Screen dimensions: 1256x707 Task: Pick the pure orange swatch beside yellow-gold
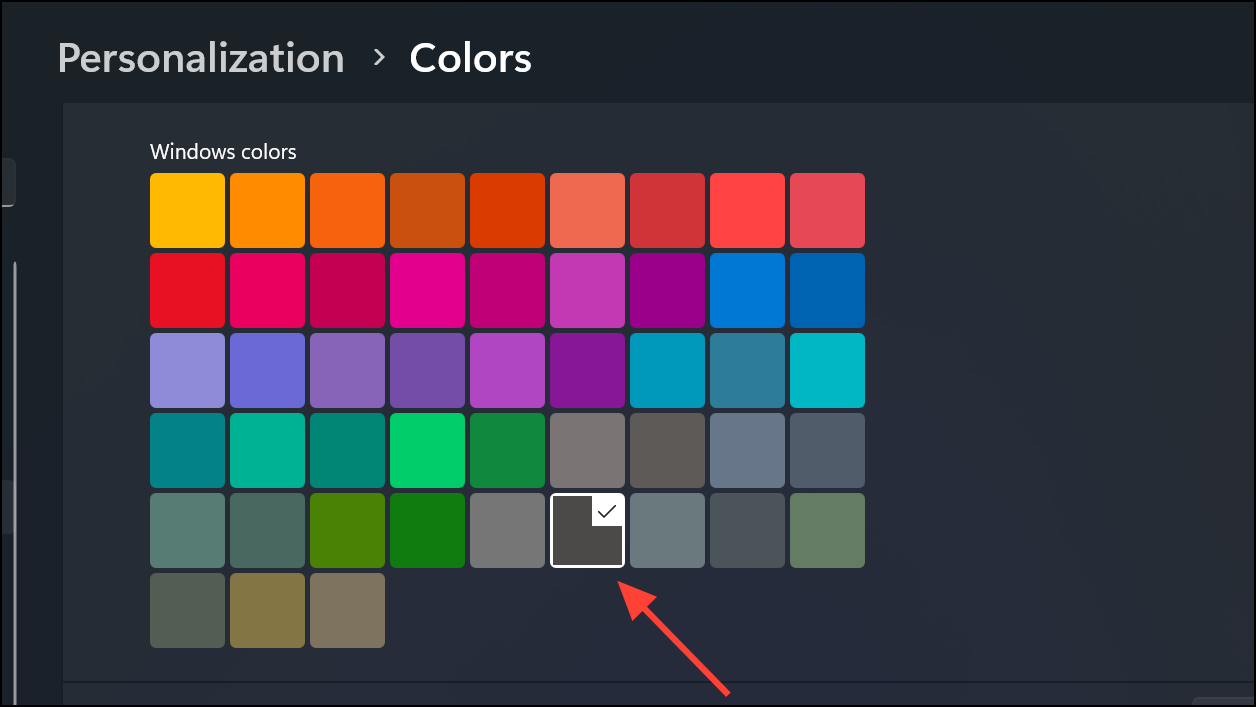coord(267,210)
